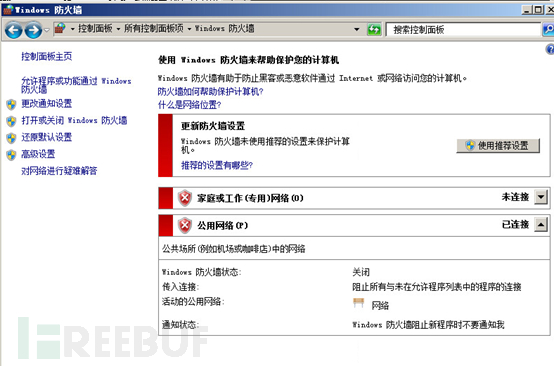Image resolution: width=554 pixels, height=366 pixels.
Task: Click 家庭或工作(专用)网络 header text
Action: tap(250, 198)
